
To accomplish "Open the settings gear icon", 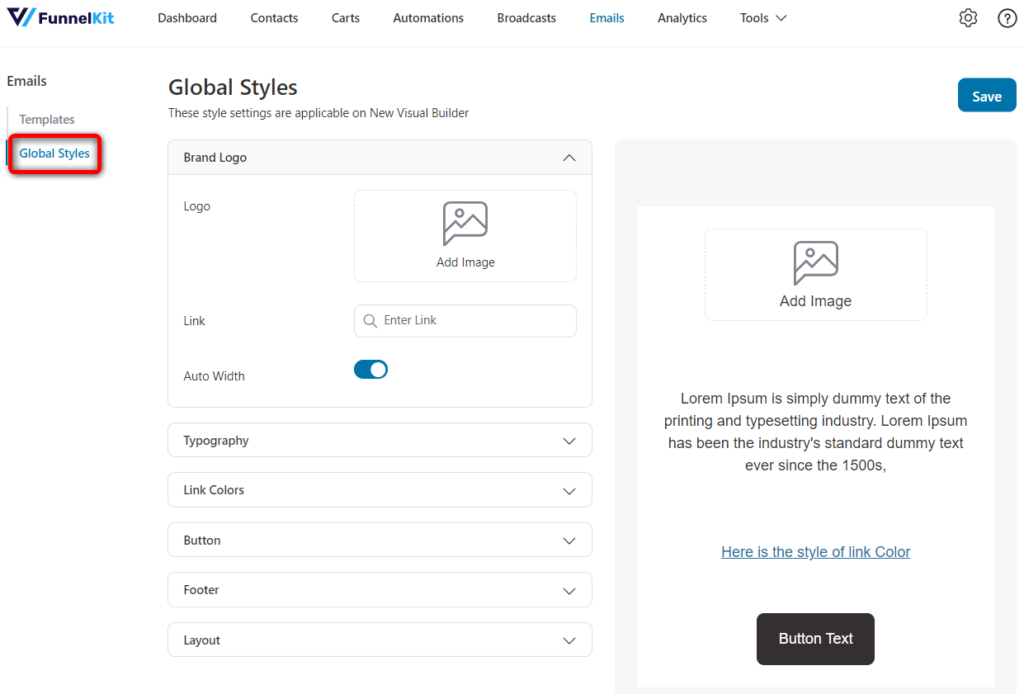I will click(968, 18).
